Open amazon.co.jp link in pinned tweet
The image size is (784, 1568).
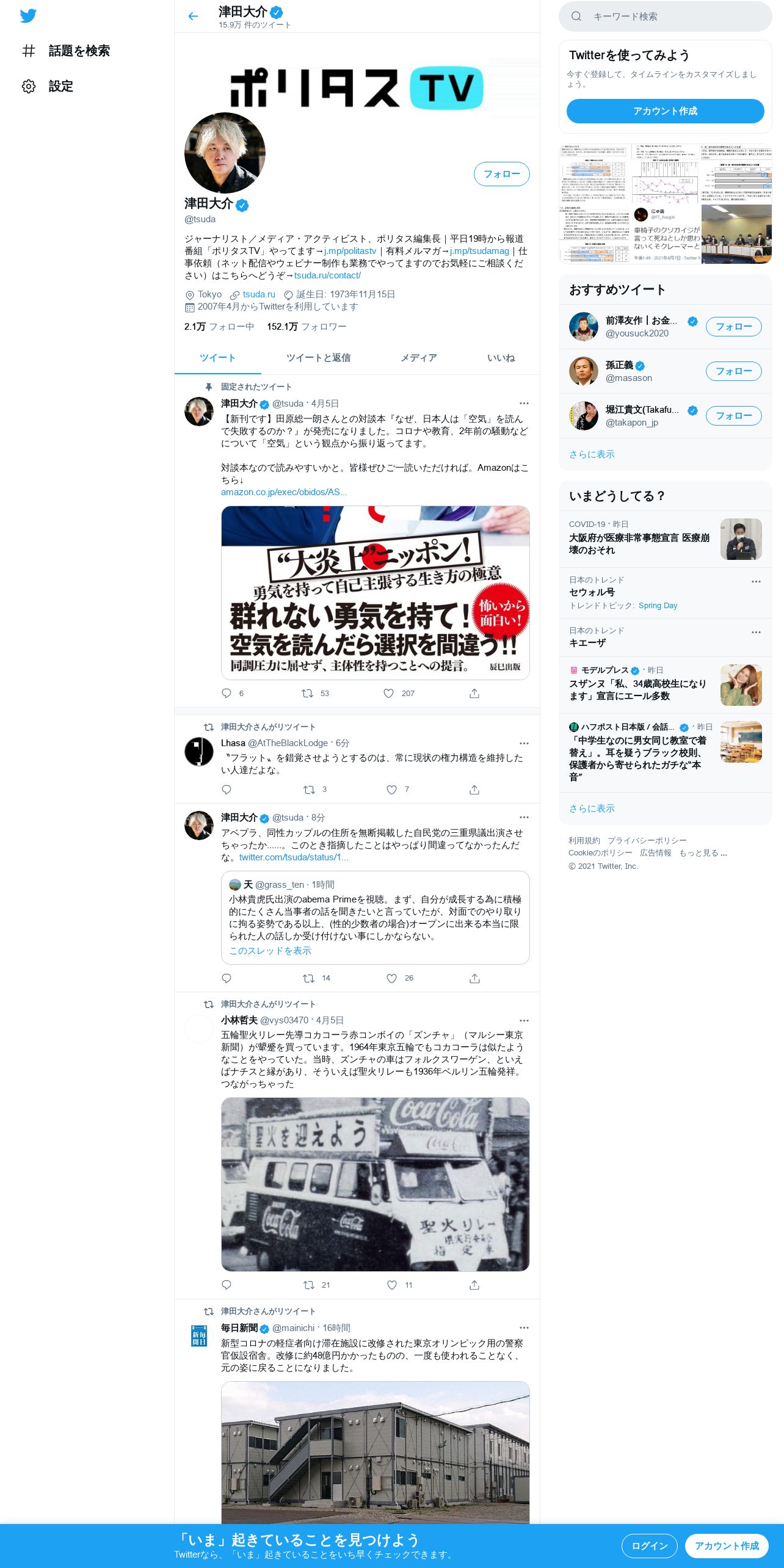point(284,492)
